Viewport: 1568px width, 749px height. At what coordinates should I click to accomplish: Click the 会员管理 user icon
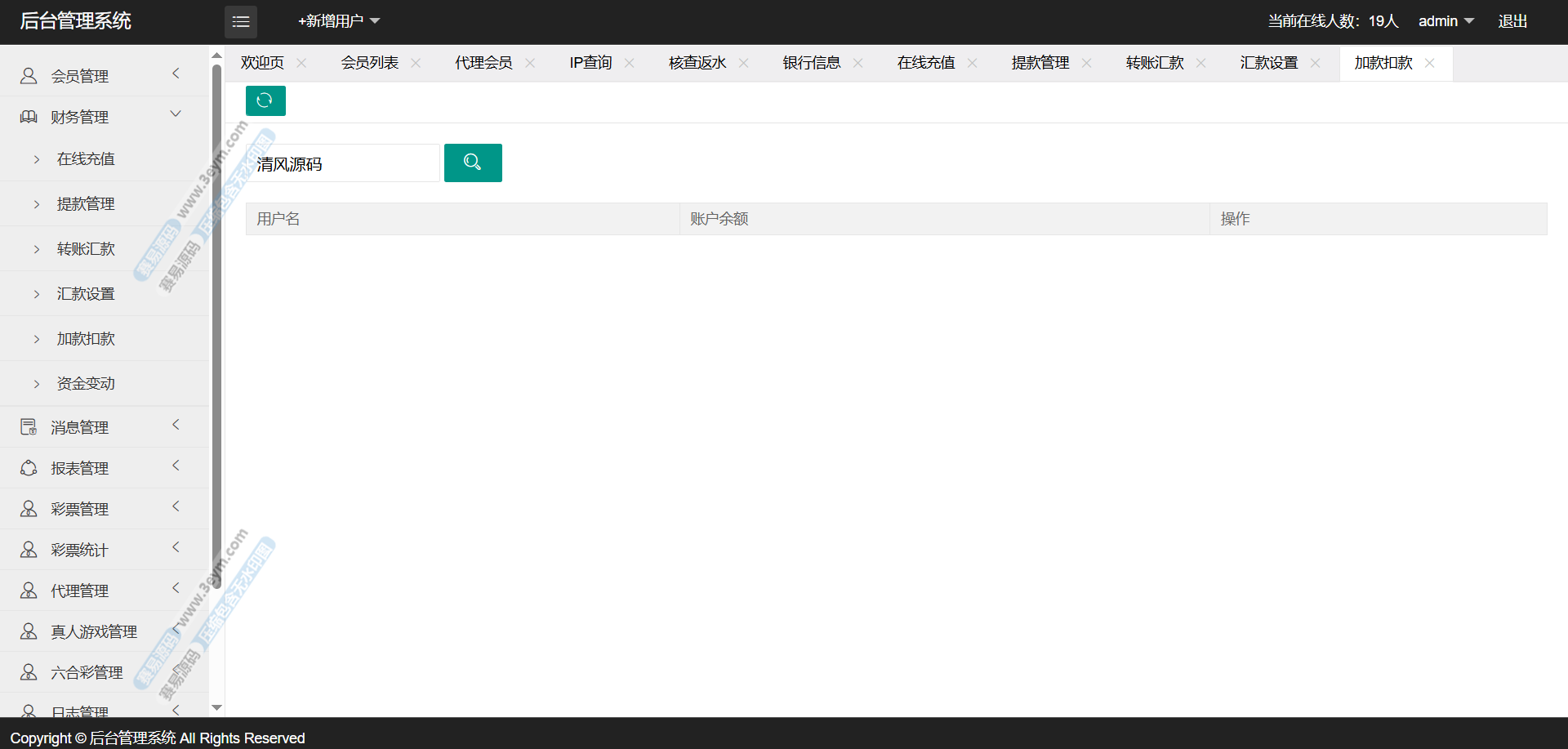29,76
